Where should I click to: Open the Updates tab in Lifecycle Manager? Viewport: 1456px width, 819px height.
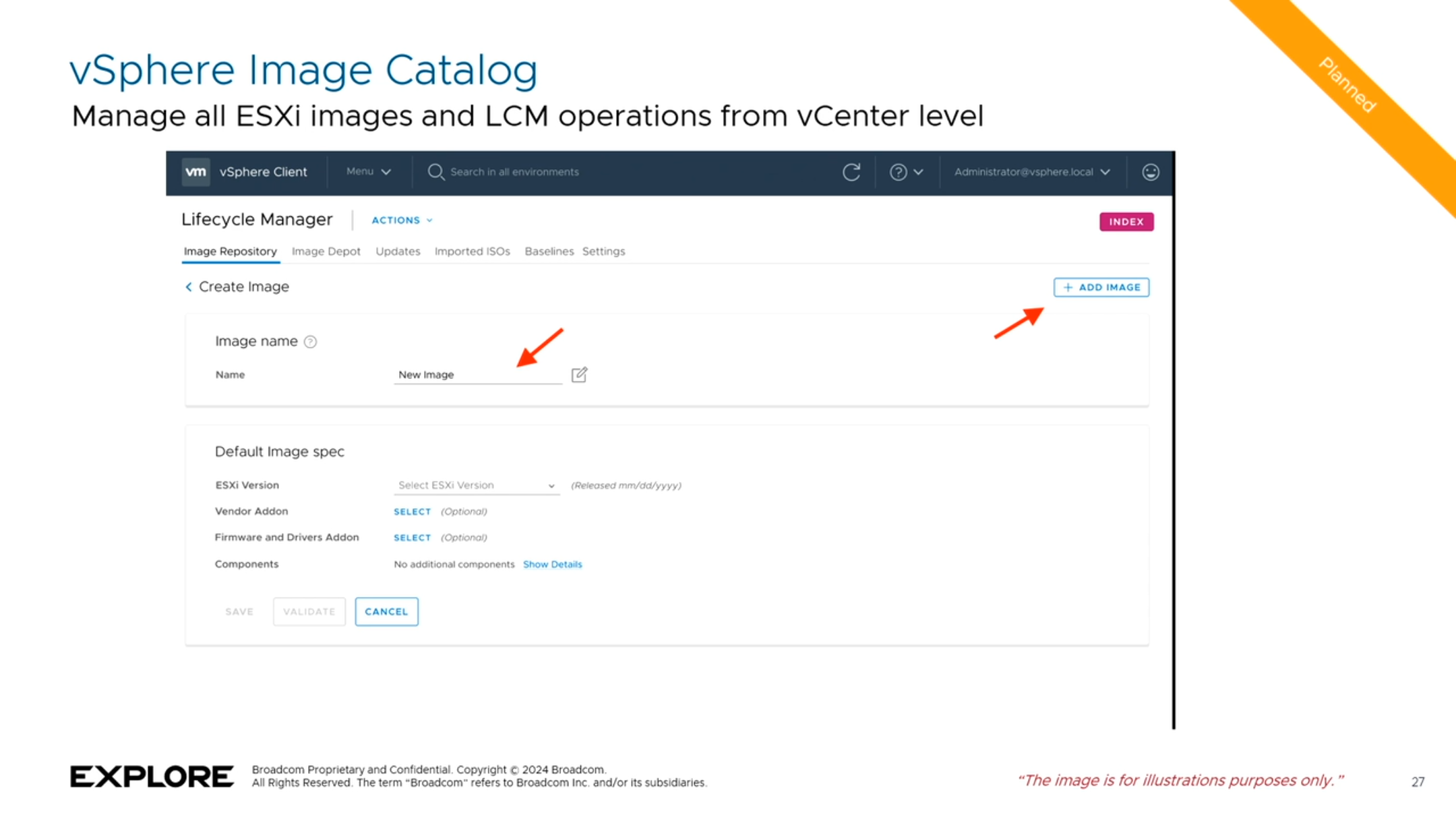coord(397,251)
